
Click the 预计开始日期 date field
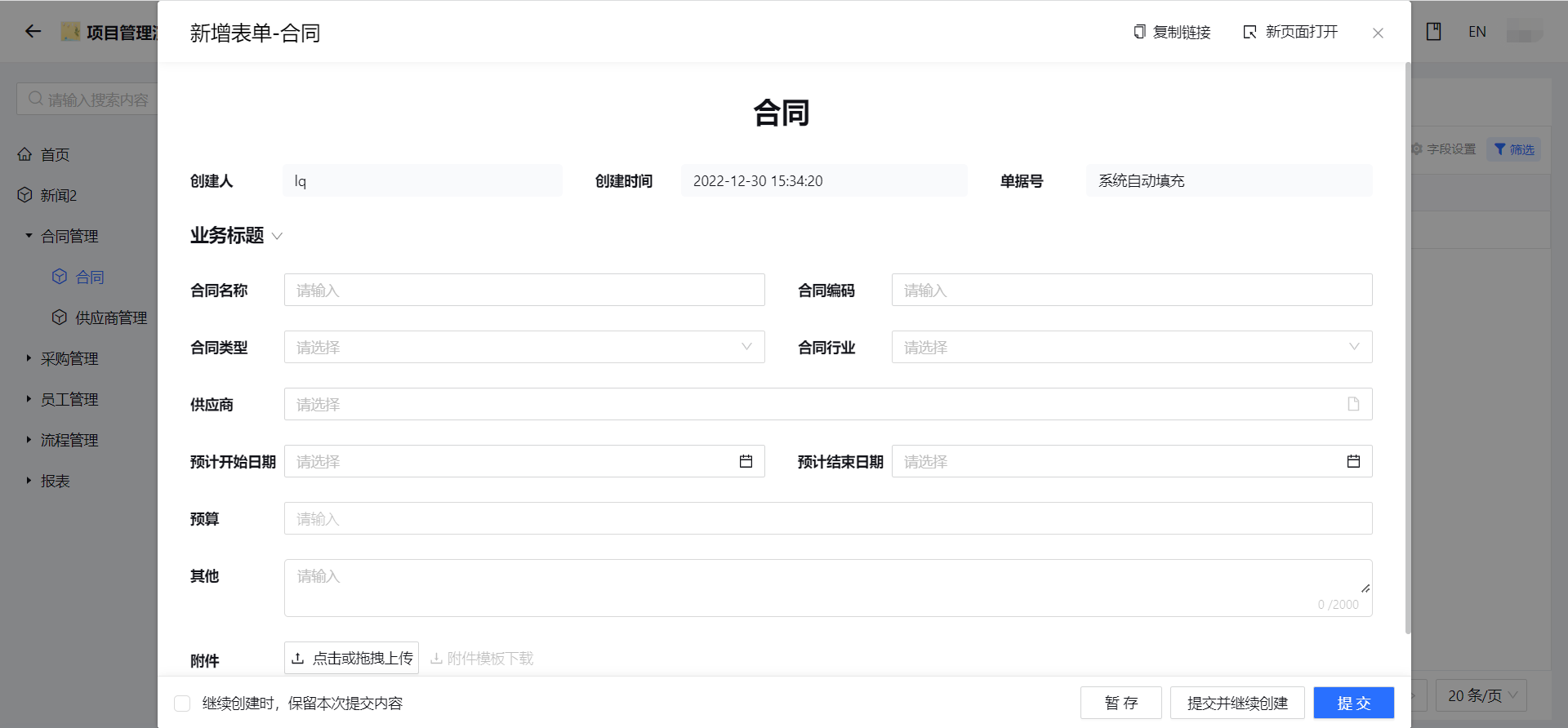pos(524,461)
